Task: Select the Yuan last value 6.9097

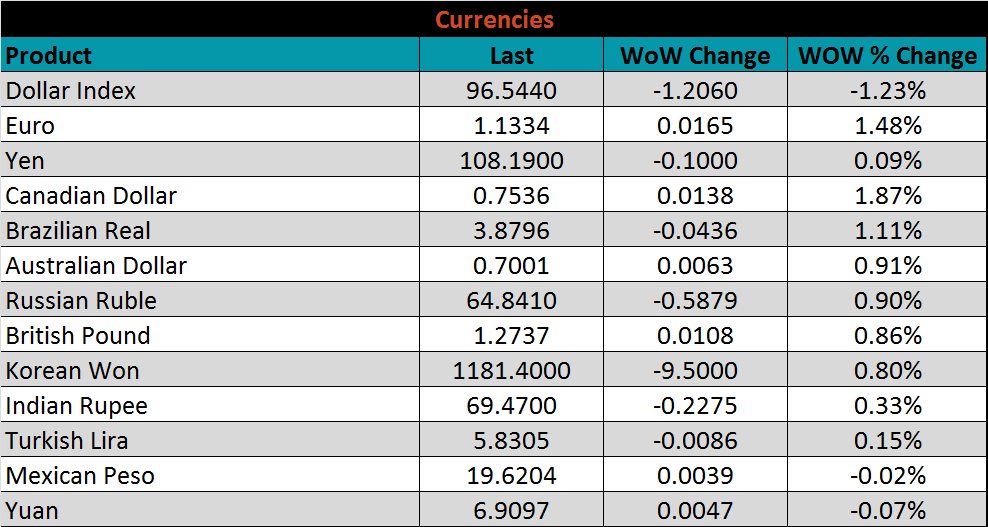Action: [x=511, y=511]
